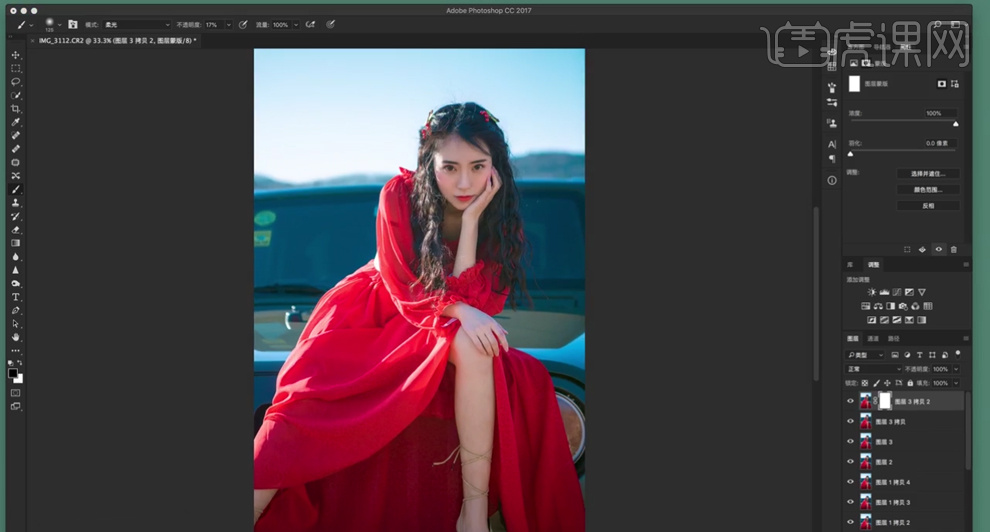Image resolution: width=990 pixels, height=532 pixels.
Task: Open the brush opacity dropdown arrow
Action: pos(229,25)
